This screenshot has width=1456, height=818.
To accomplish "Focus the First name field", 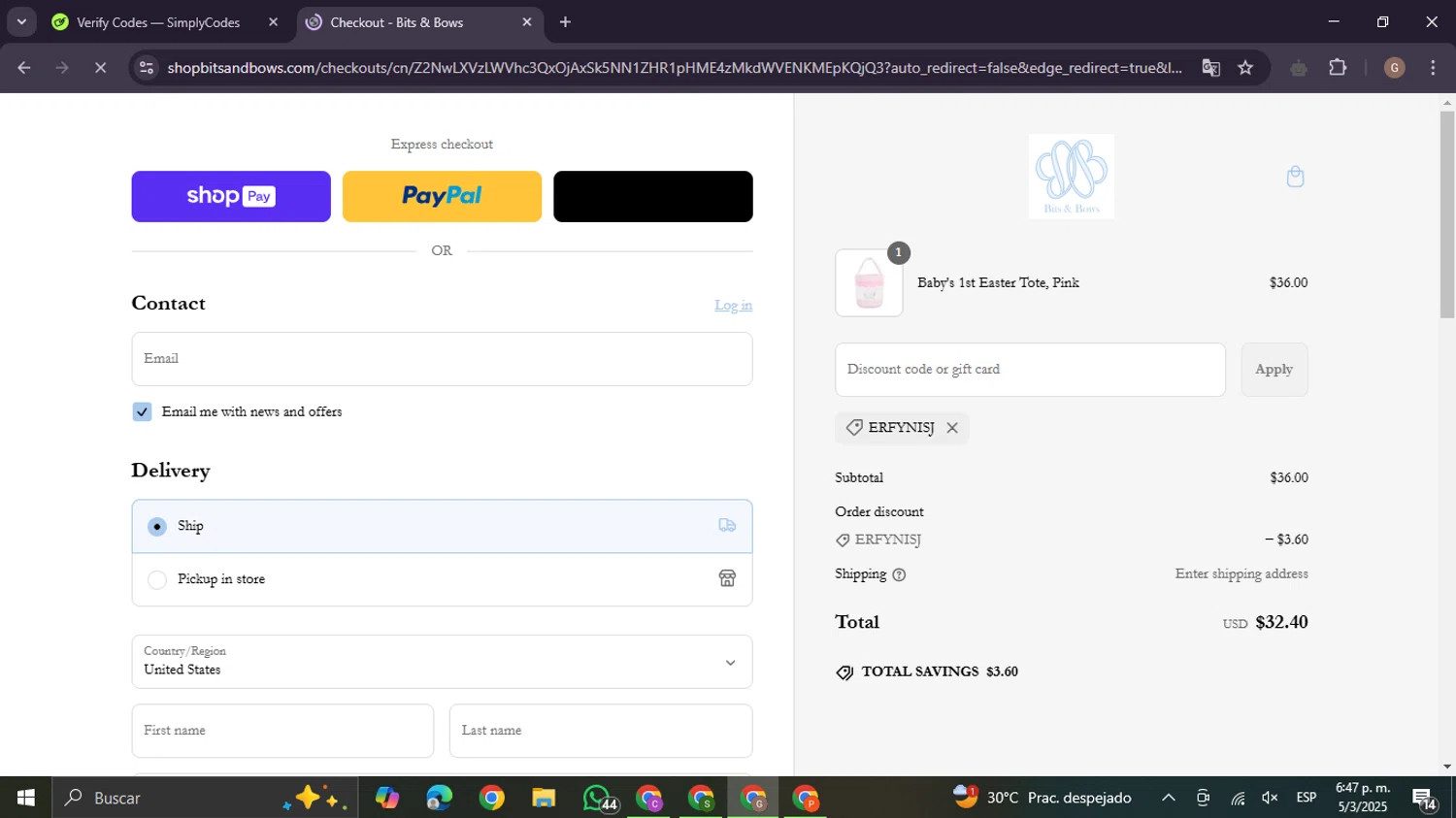I will [282, 731].
